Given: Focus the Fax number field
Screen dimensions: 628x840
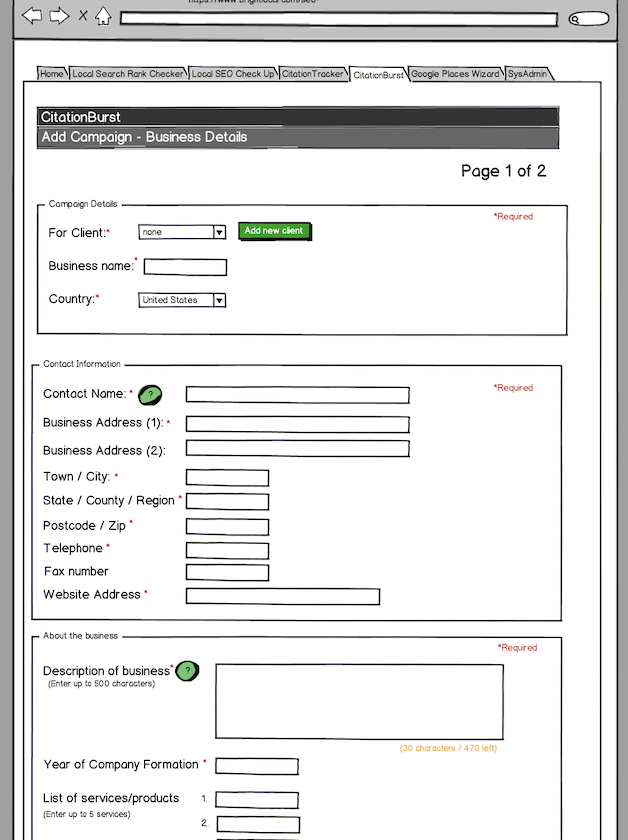Looking at the screenshot, I should tap(227, 573).
